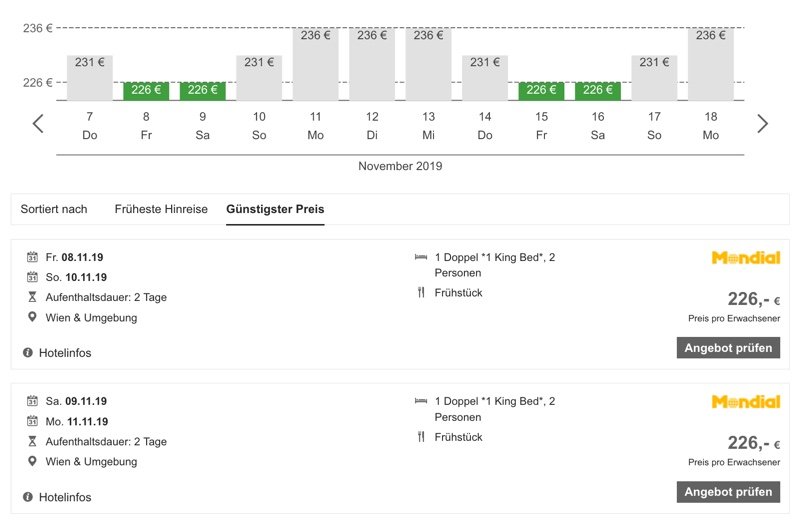Click Angebot prüfen for 08.11.19 offer

click(x=728, y=348)
